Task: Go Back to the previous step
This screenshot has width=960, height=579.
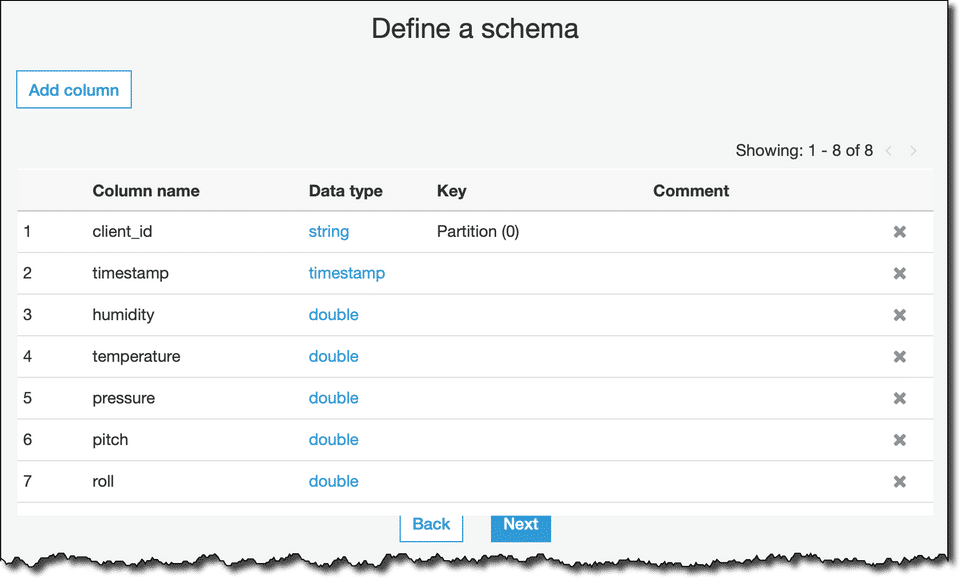Action: click(431, 525)
